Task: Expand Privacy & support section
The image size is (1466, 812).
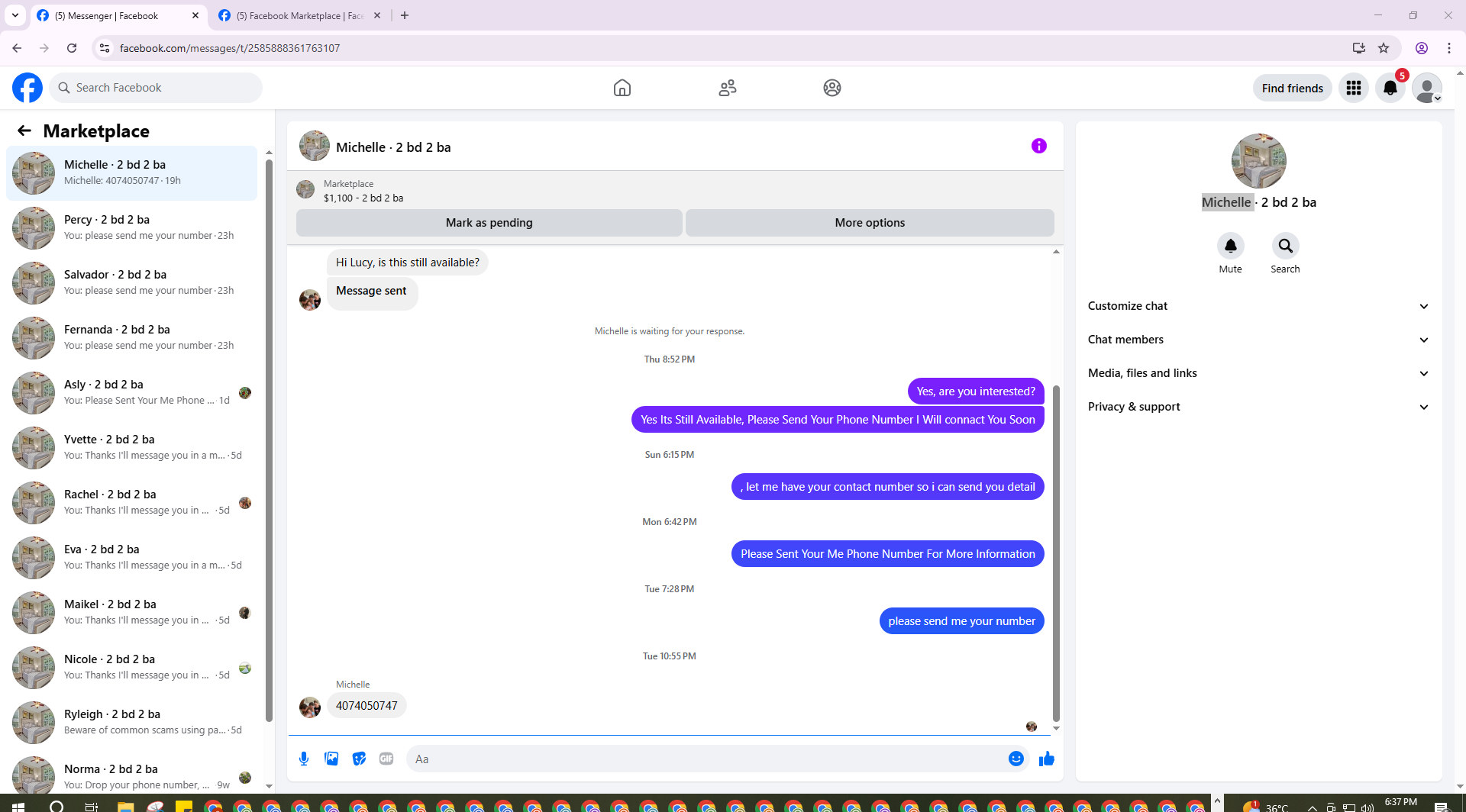Action: tap(1258, 407)
